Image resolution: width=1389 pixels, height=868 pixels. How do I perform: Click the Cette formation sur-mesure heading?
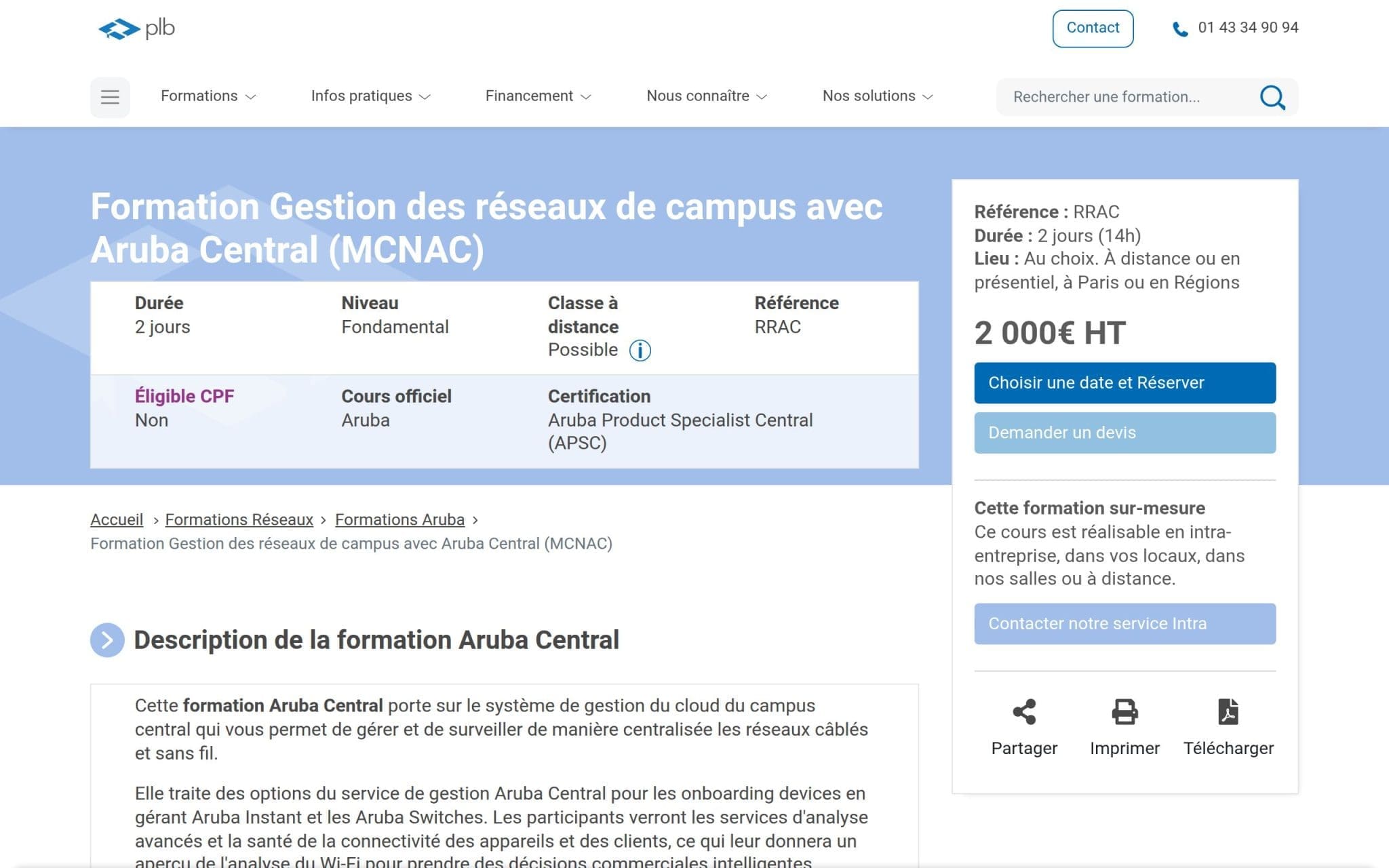click(x=1089, y=508)
